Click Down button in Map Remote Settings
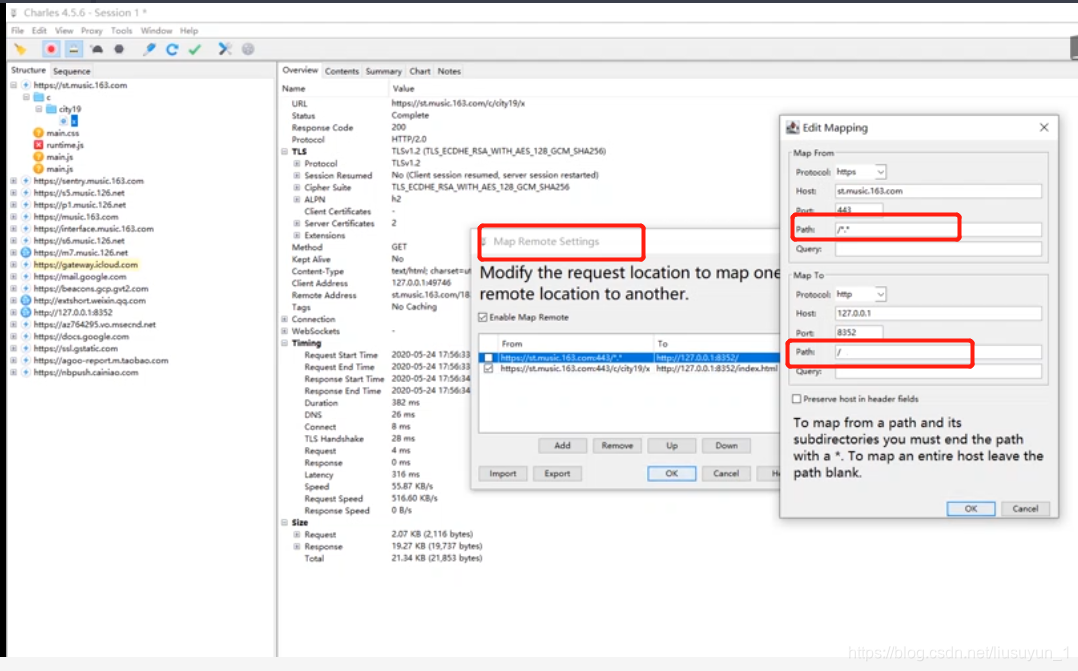This screenshot has width=1078, height=671. point(727,446)
